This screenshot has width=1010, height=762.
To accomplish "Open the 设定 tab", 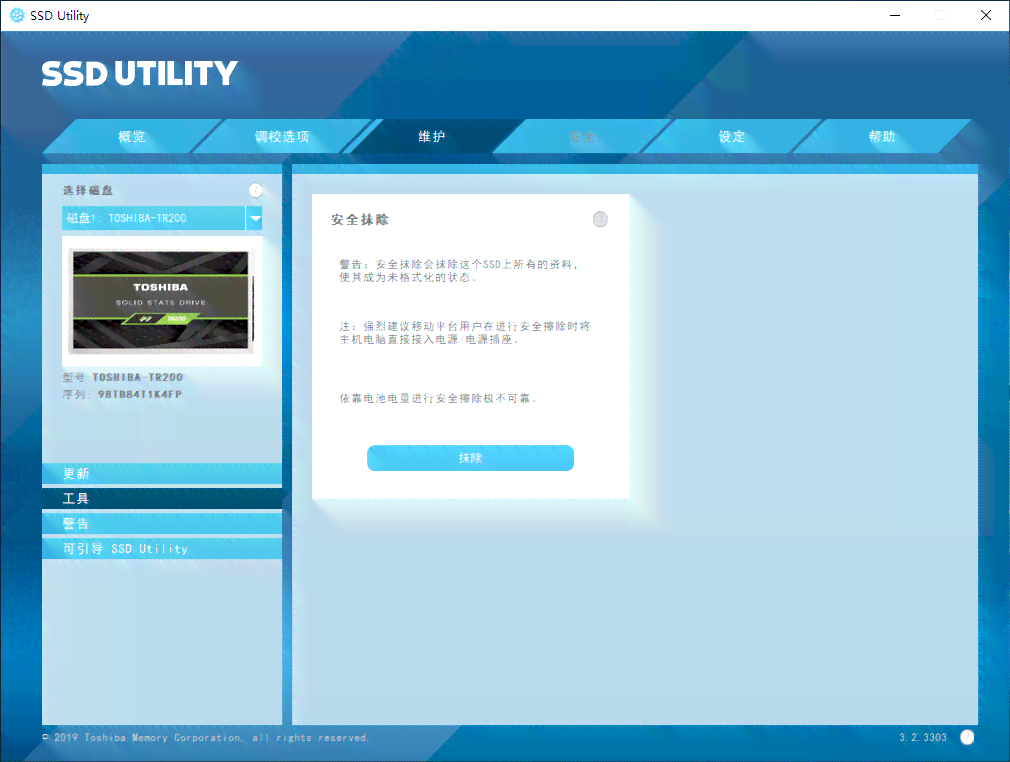I will [x=732, y=137].
